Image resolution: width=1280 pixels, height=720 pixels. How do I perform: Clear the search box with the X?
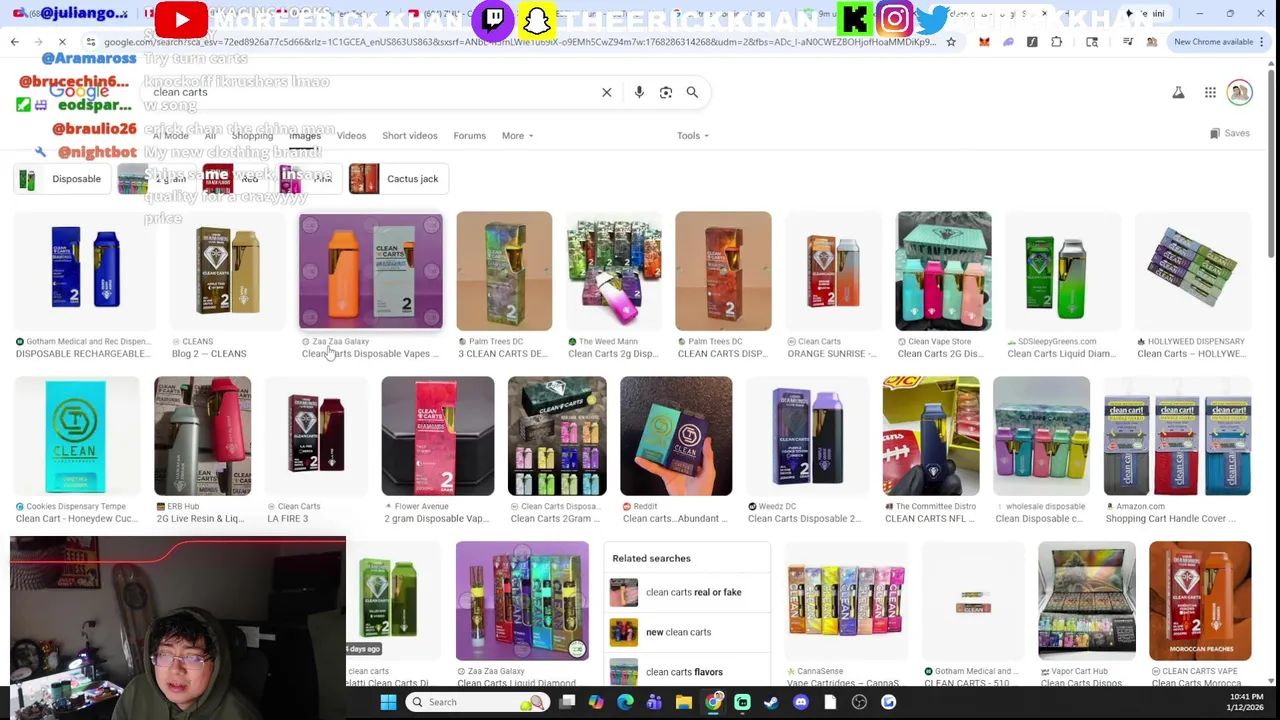pyautogui.click(x=606, y=92)
